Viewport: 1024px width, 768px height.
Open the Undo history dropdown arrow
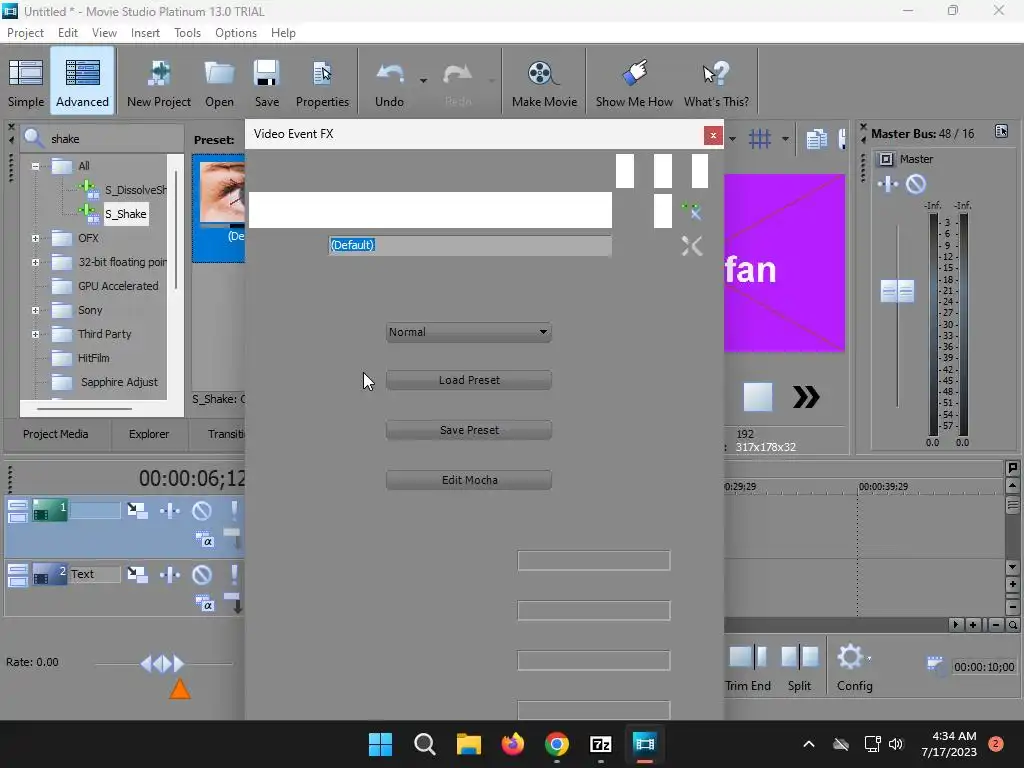tap(423, 81)
